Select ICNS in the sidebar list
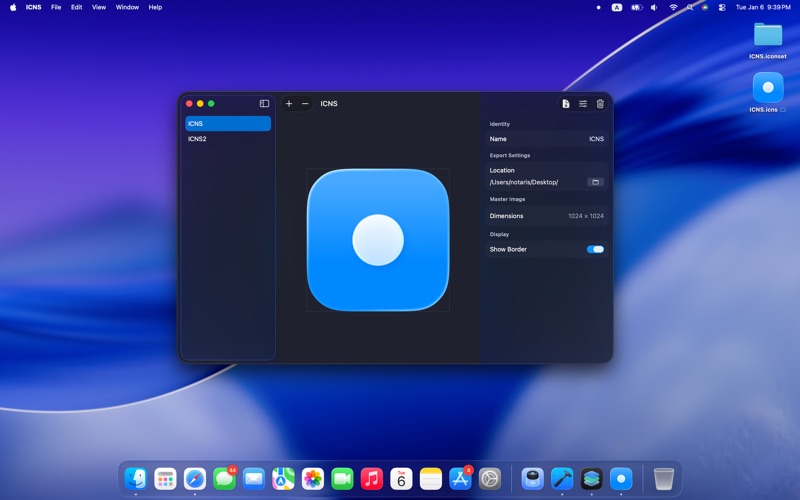 point(228,123)
